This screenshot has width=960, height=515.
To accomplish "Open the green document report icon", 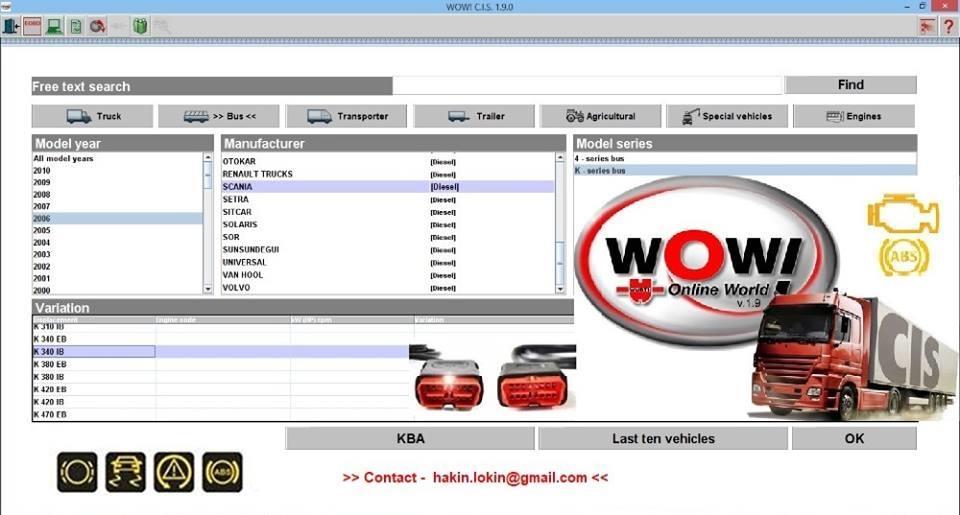I will [76, 26].
